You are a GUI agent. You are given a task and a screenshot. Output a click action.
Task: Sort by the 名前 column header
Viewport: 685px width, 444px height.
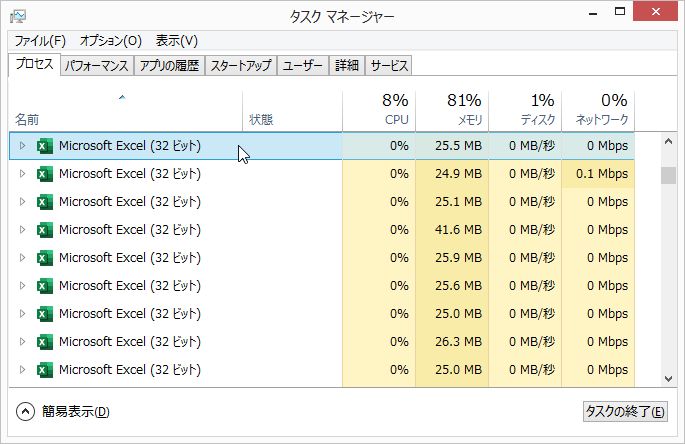coord(125,111)
